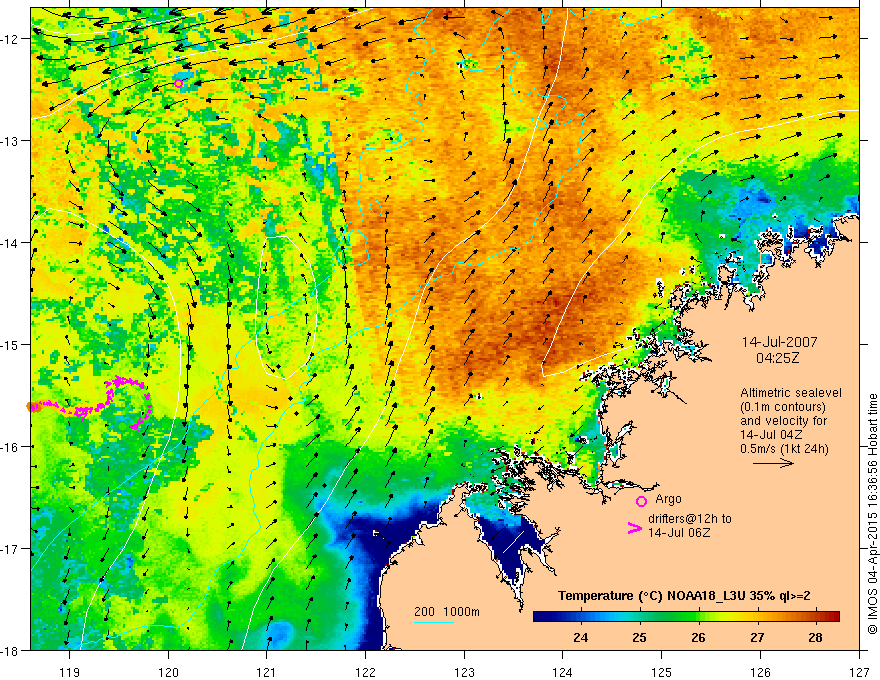The height and width of the screenshot is (680, 880).
Task: Click the color bar value 25
Action: tap(639, 637)
